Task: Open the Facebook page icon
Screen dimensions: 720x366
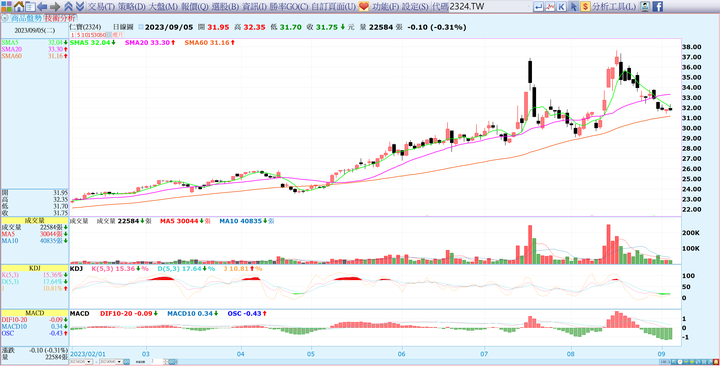Action: pyautogui.click(x=658, y=6)
